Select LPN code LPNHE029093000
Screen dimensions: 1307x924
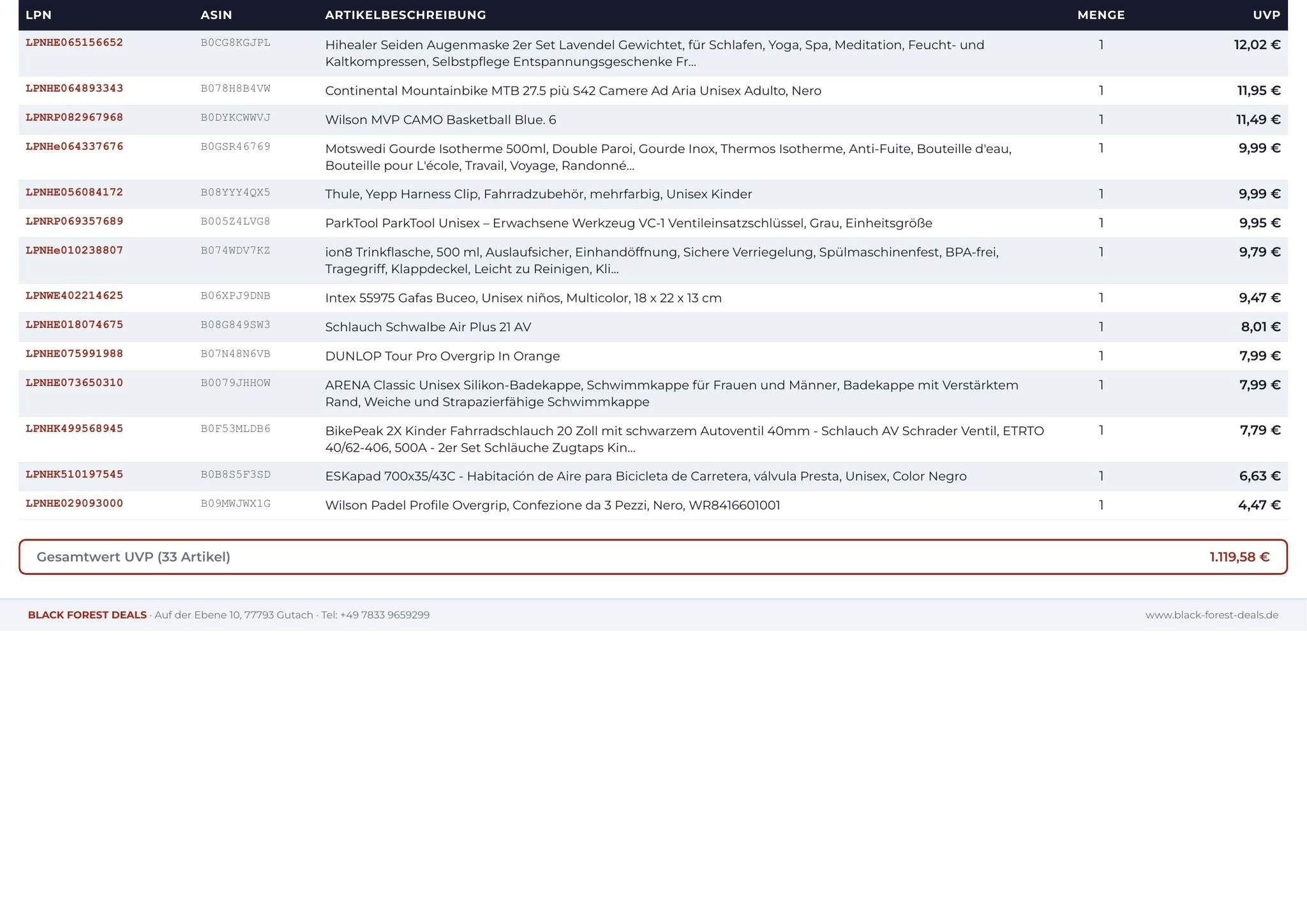(74, 503)
